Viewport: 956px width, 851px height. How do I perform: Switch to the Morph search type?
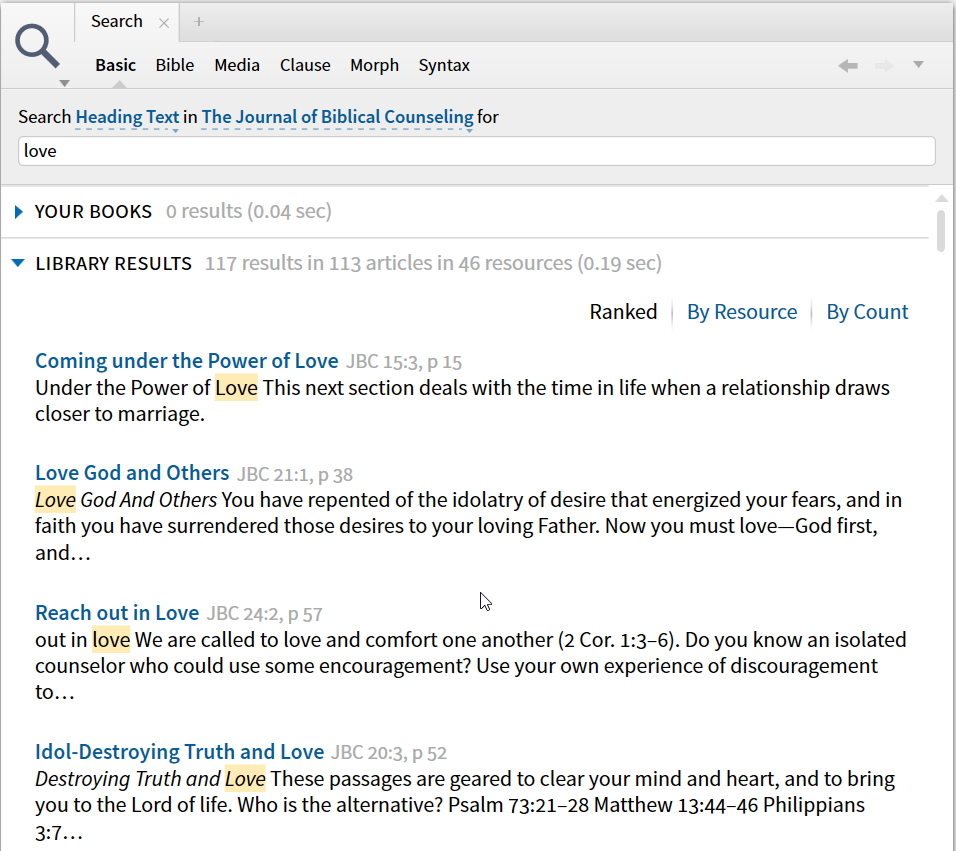(x=374, y=65)
